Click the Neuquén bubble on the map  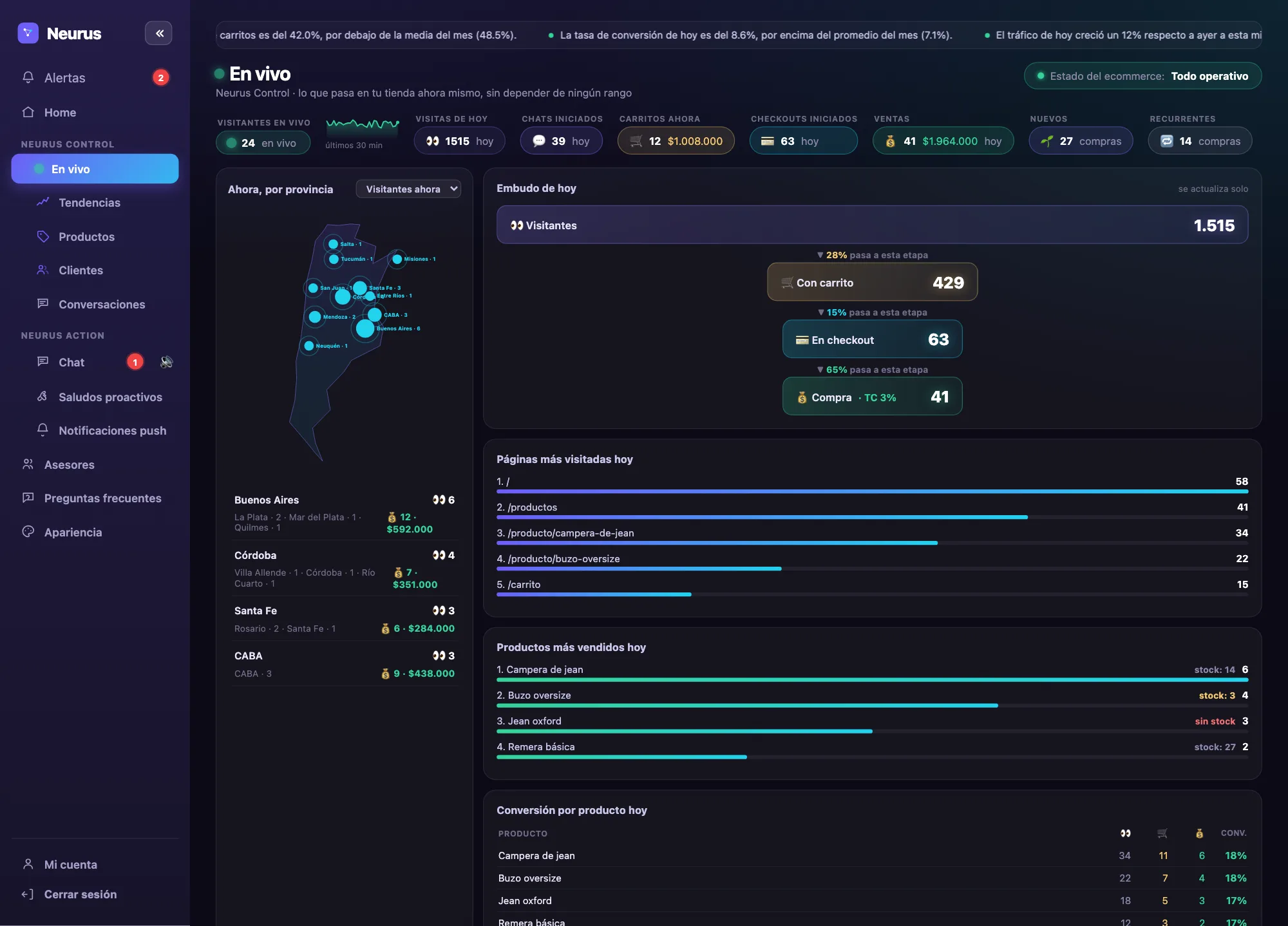(x=309, y=346)
